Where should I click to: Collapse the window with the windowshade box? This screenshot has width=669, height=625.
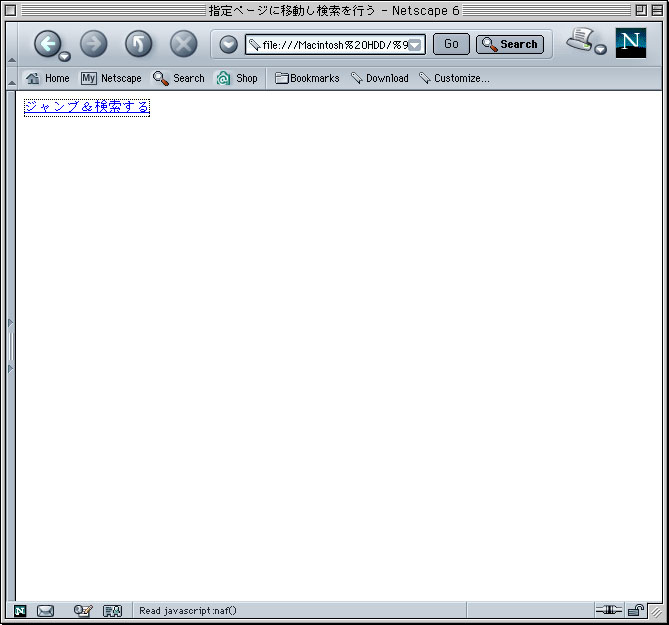pos(657,10)
